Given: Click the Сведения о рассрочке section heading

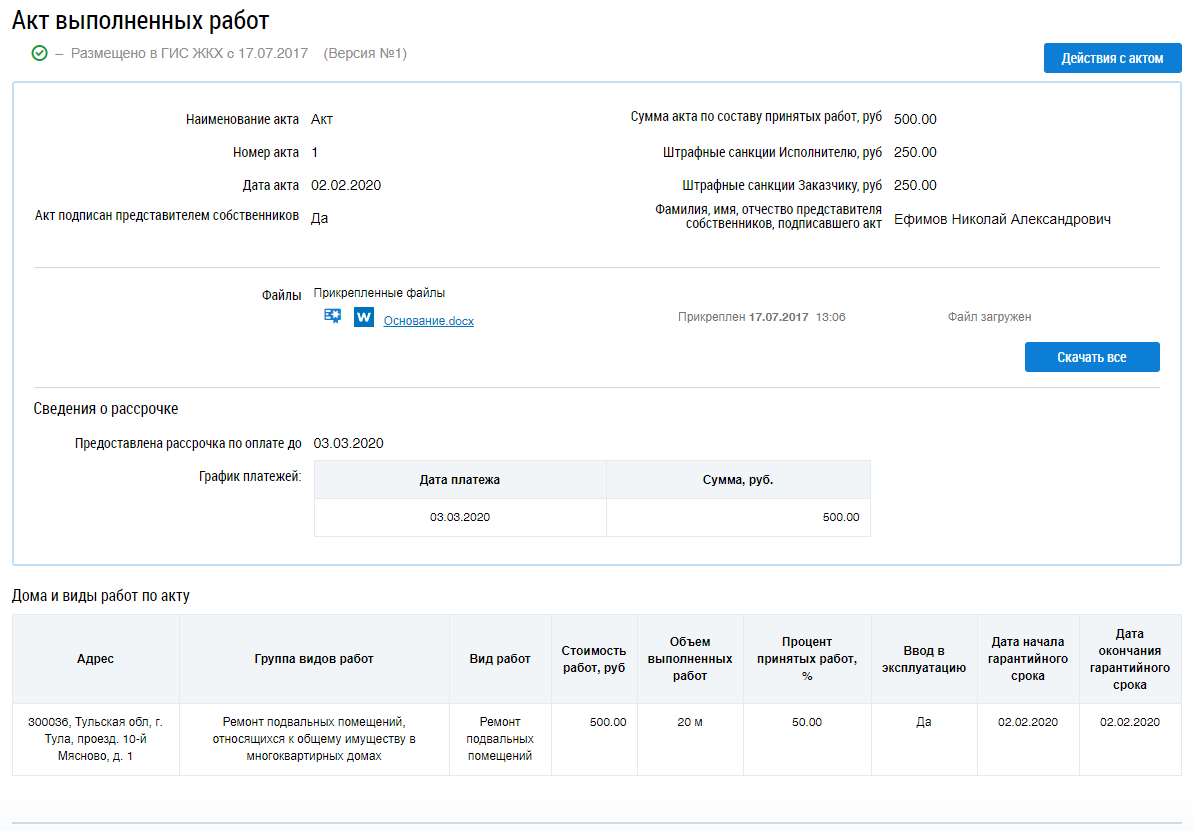Looking at the screenshot, I should tap(106, 409).
